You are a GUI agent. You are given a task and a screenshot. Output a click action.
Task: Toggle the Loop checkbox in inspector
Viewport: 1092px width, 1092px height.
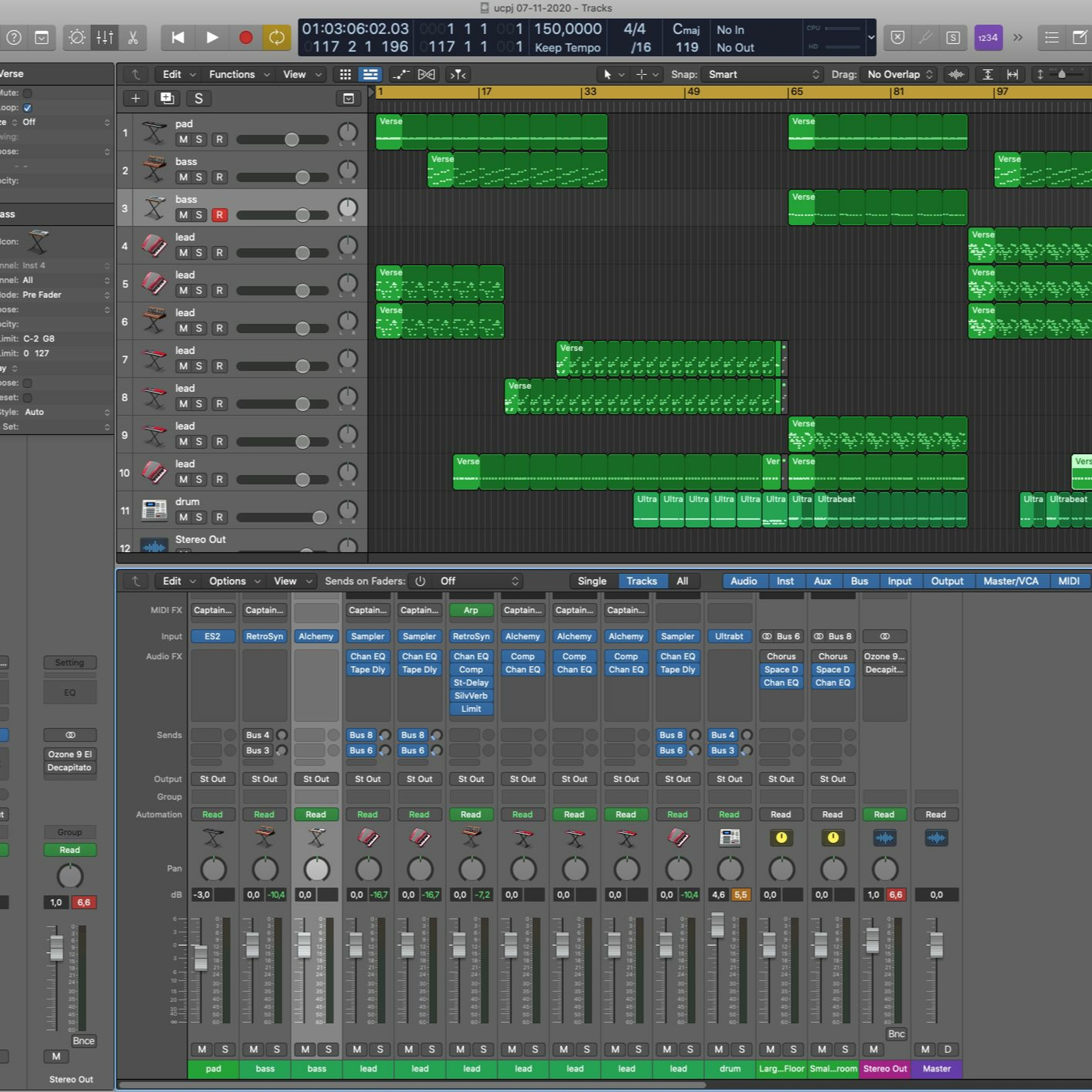click(27, 107)
